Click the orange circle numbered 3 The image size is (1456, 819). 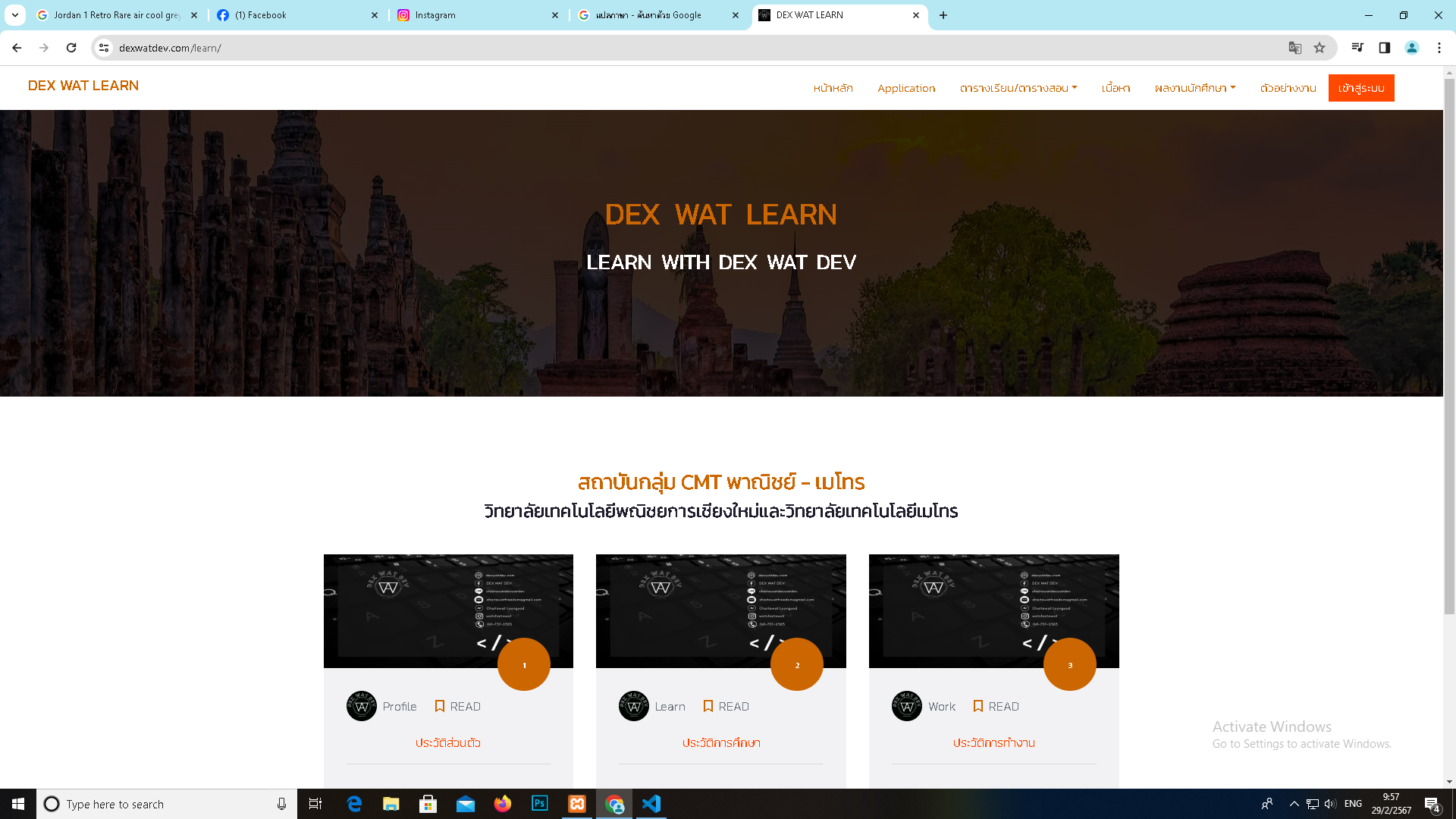pos(1070,664)
